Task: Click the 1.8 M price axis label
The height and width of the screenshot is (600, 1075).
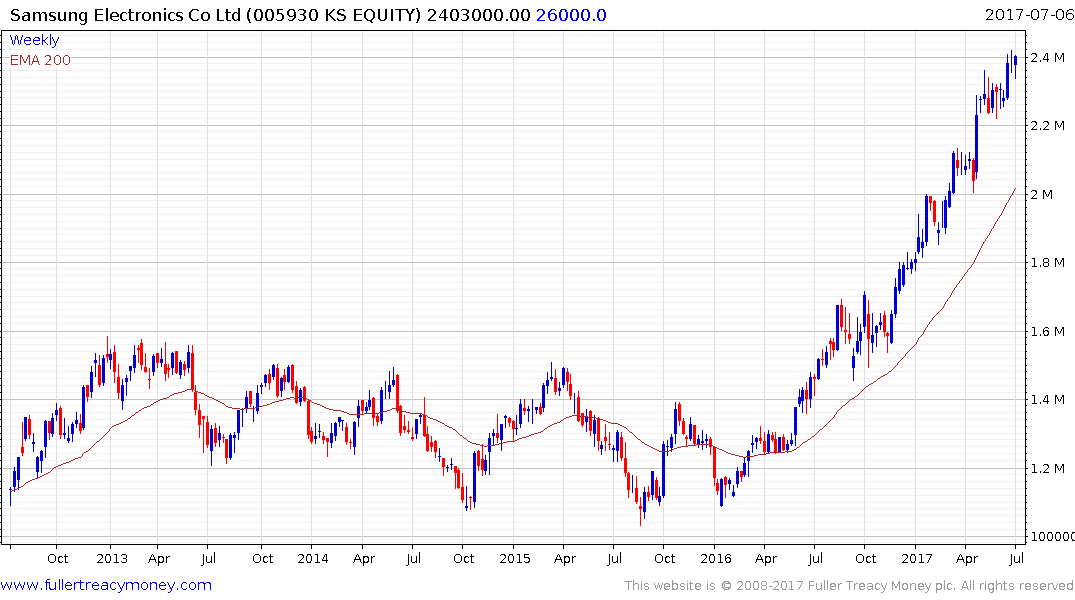Action: (x=1048, y=263)
